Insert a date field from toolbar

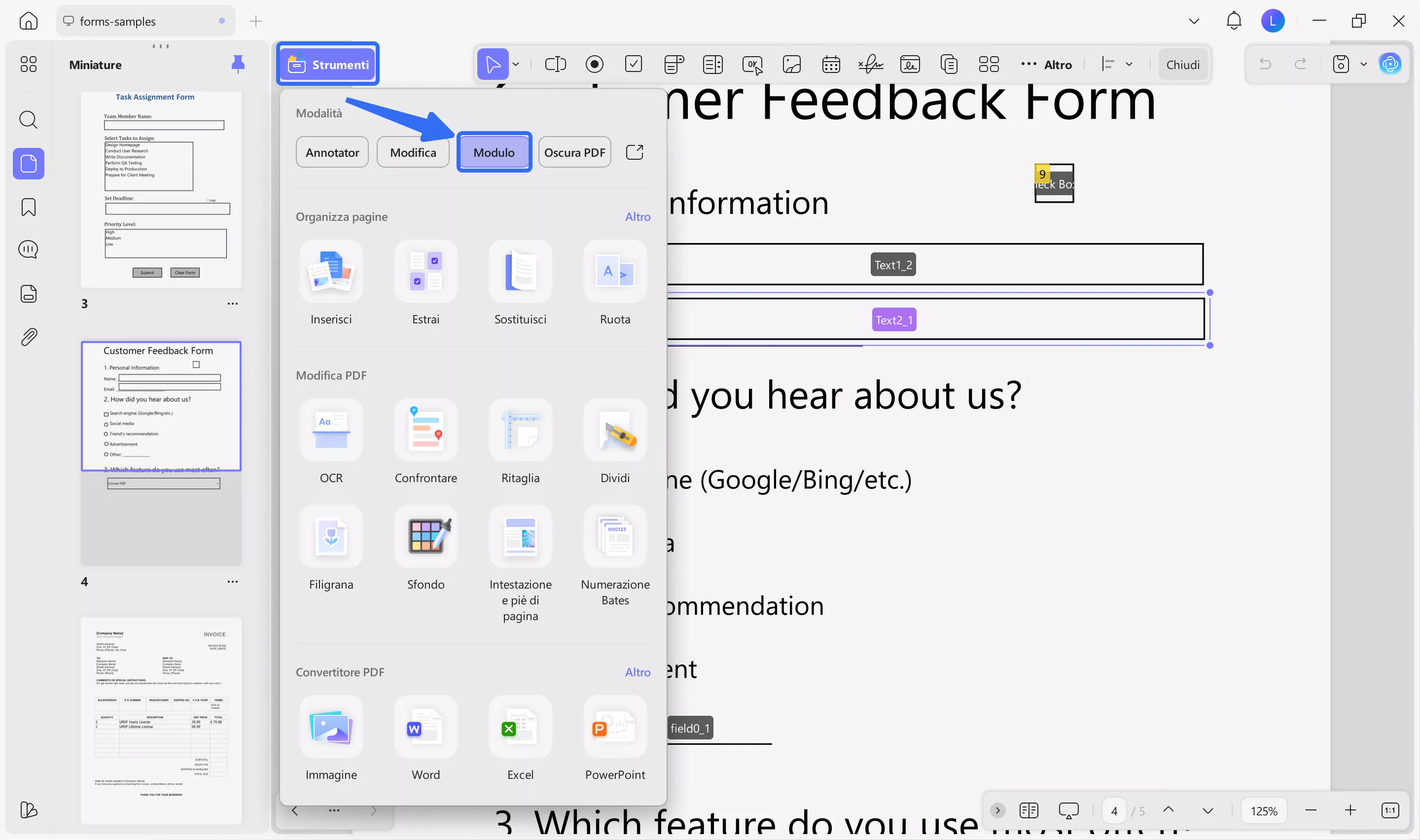(x=831, y=65)
